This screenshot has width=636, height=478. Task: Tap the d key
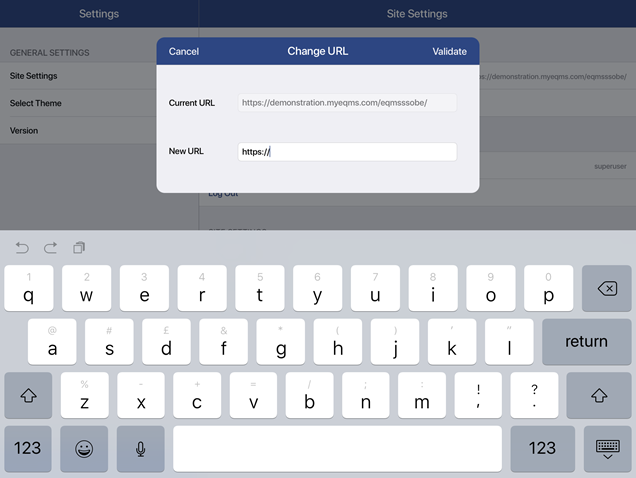click(166, 342)
